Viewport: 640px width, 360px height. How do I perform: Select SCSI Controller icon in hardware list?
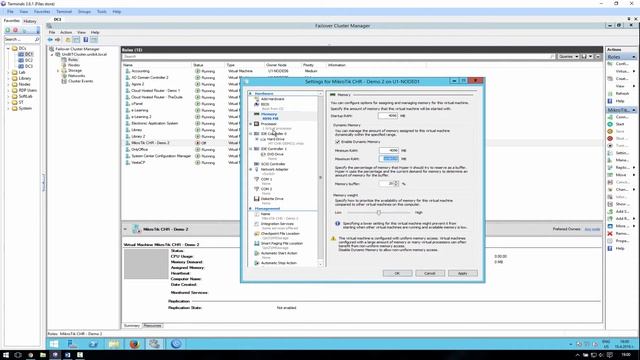coord(256,164)
